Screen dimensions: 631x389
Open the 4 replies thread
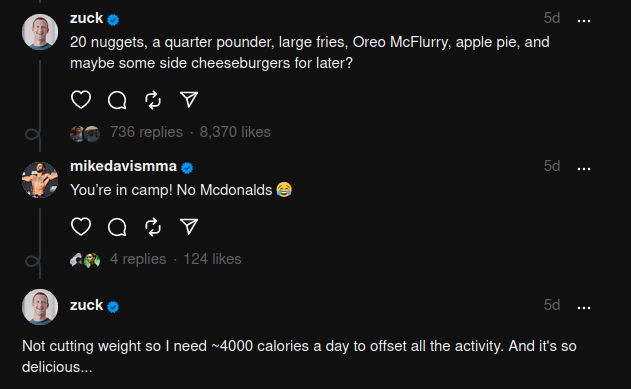pyautogui.click(x=138, y=259)
